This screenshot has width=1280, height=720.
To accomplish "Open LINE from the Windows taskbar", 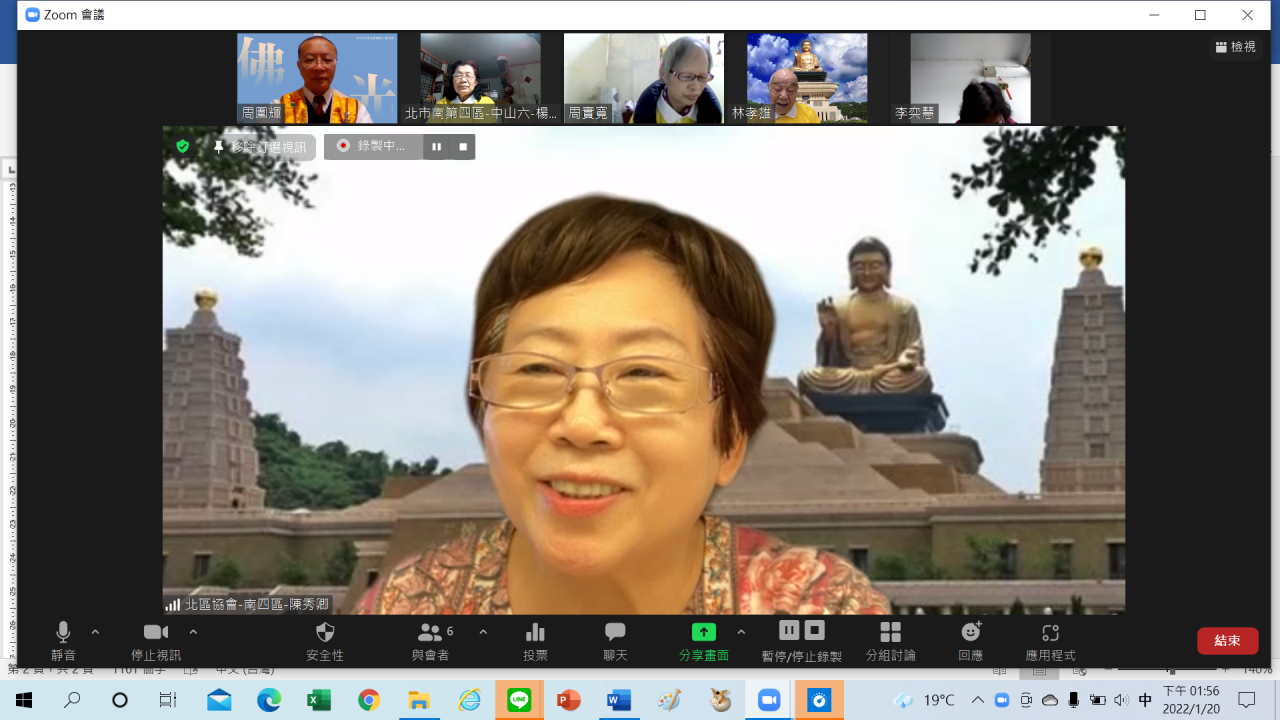I will pyautogui.click(x=519, y=700).
